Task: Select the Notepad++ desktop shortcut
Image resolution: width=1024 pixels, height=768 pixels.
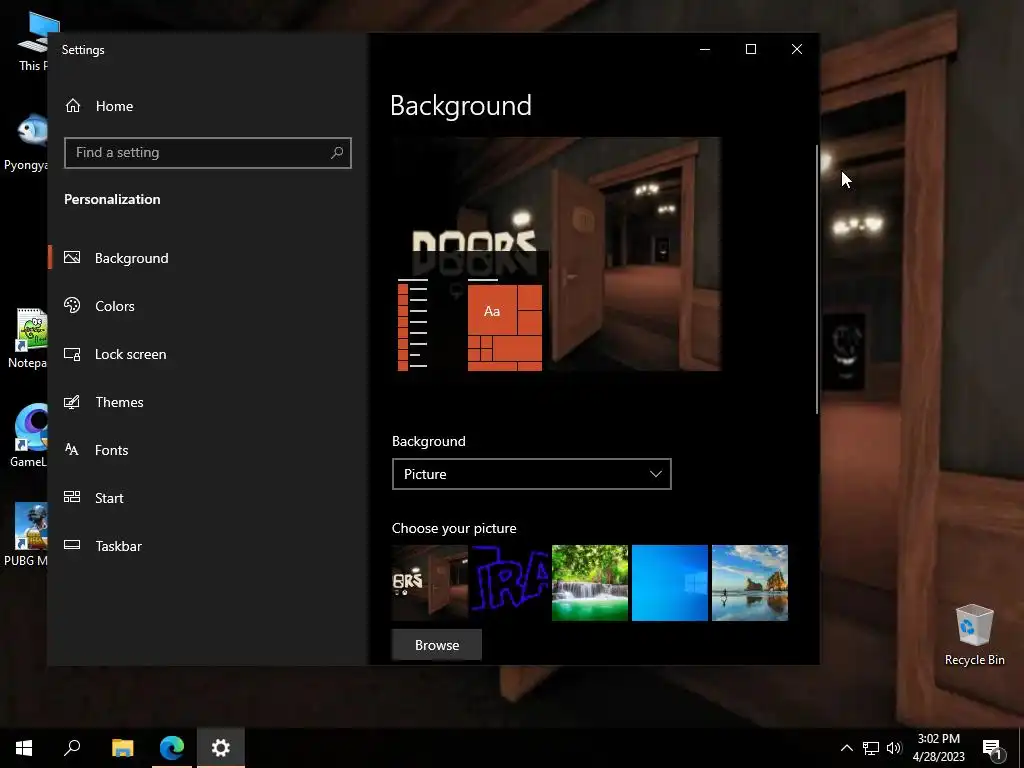Action: tap(27, 338)
